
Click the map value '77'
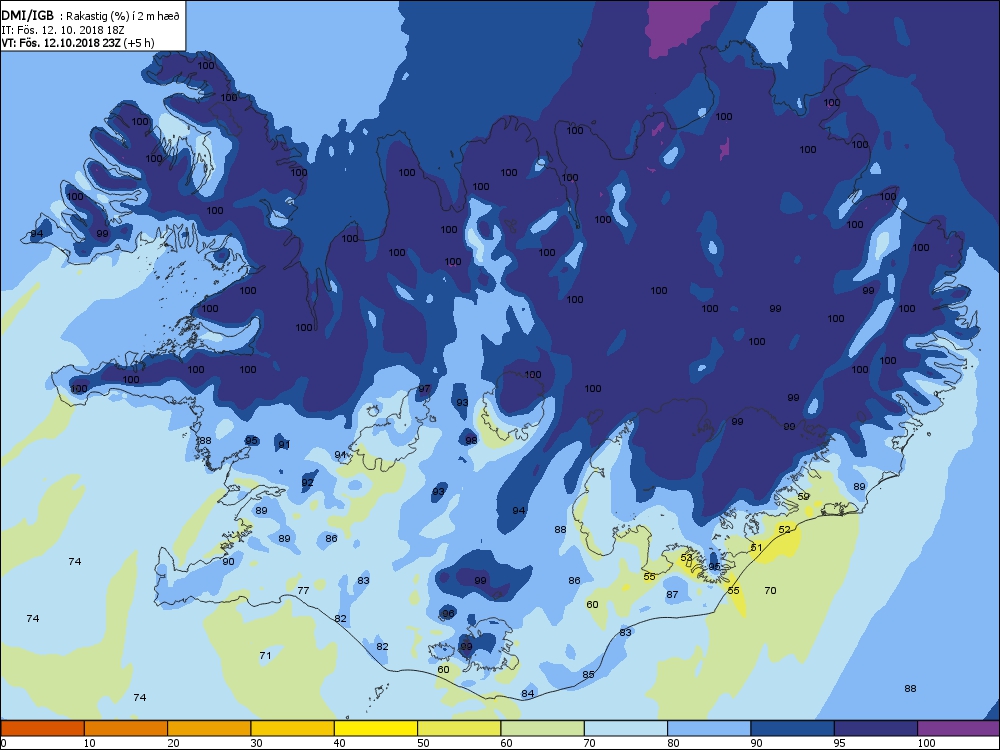(303, 590)
